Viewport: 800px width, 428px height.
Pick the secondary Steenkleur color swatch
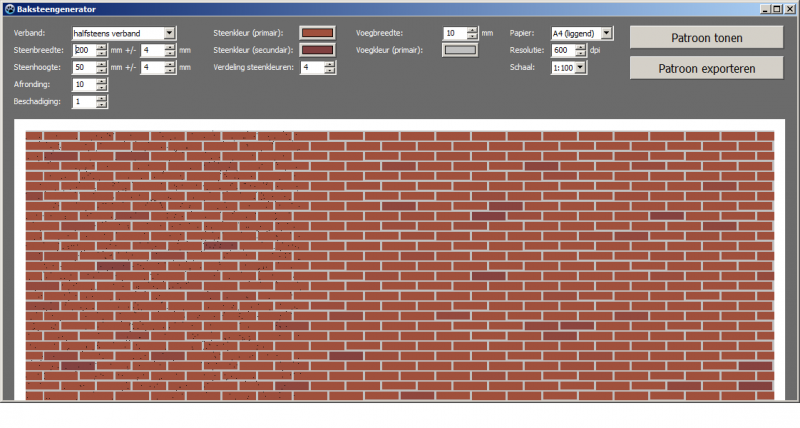[x=317, y=50]
